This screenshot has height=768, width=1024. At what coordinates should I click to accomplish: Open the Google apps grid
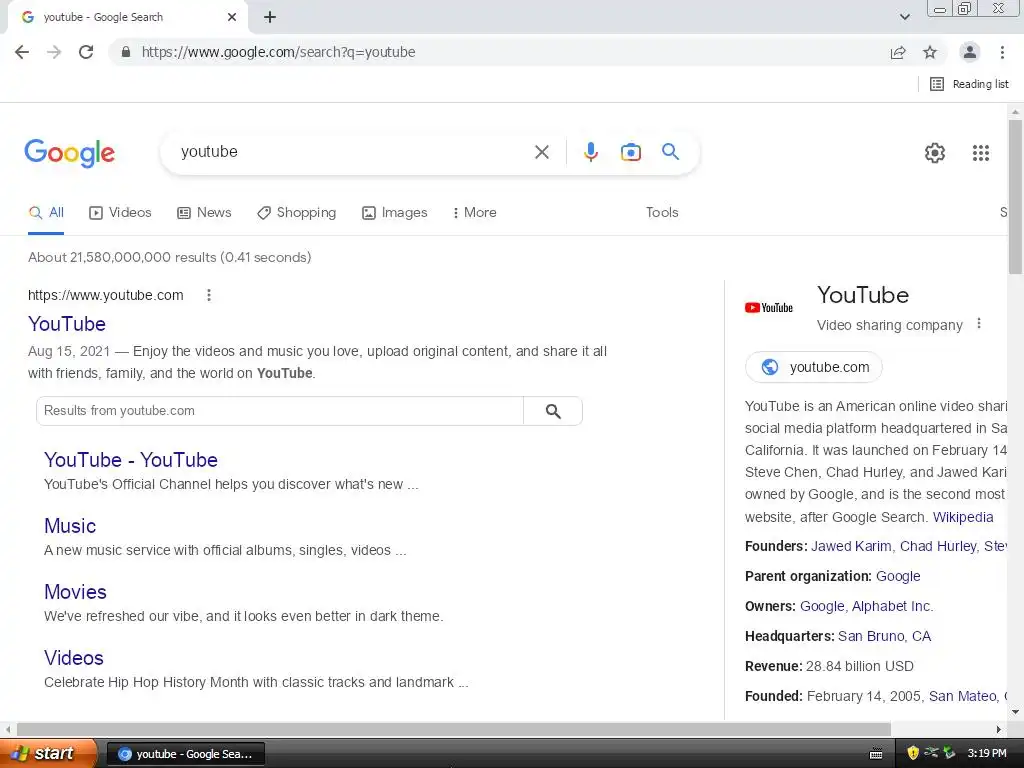click(981, 153)
